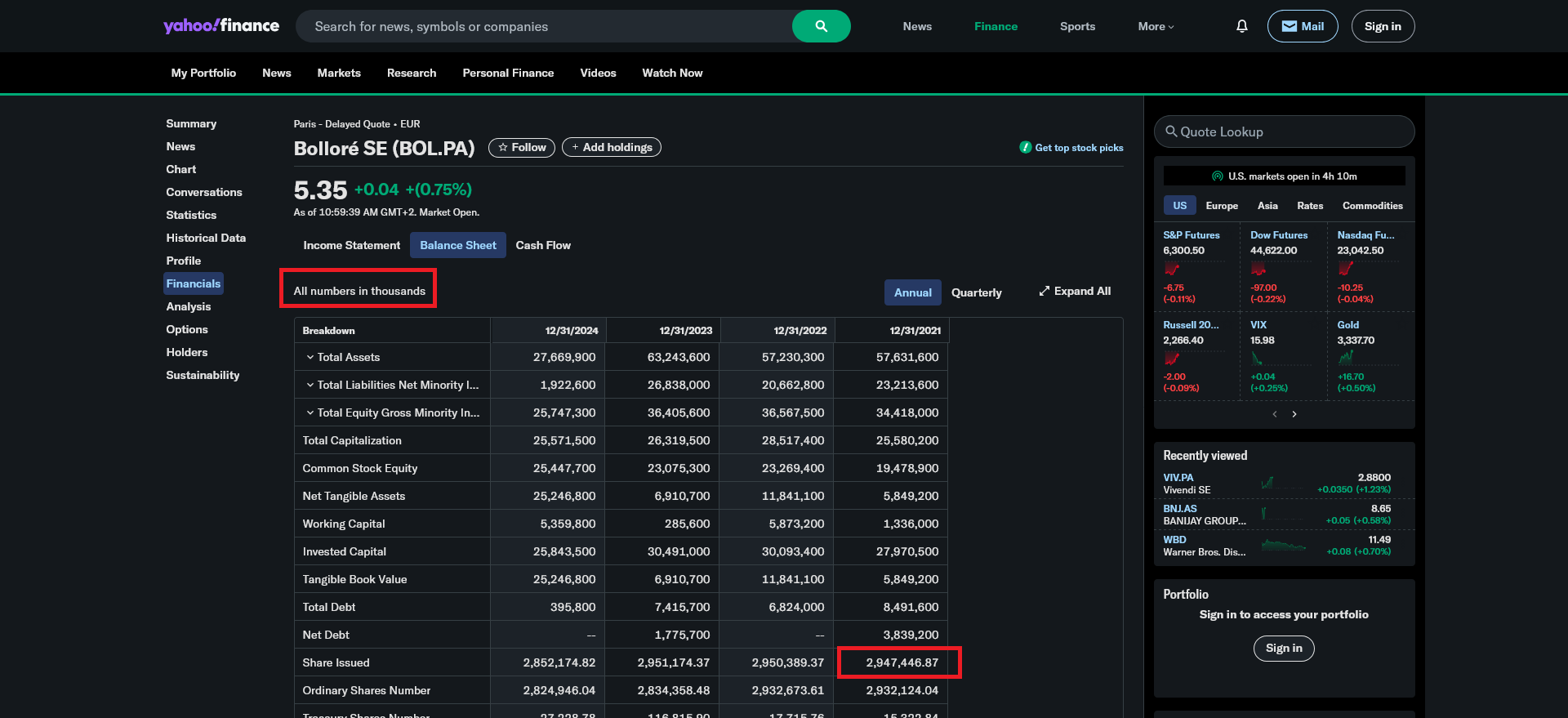Go to next markets carousel page

[x=1294, y=414]
